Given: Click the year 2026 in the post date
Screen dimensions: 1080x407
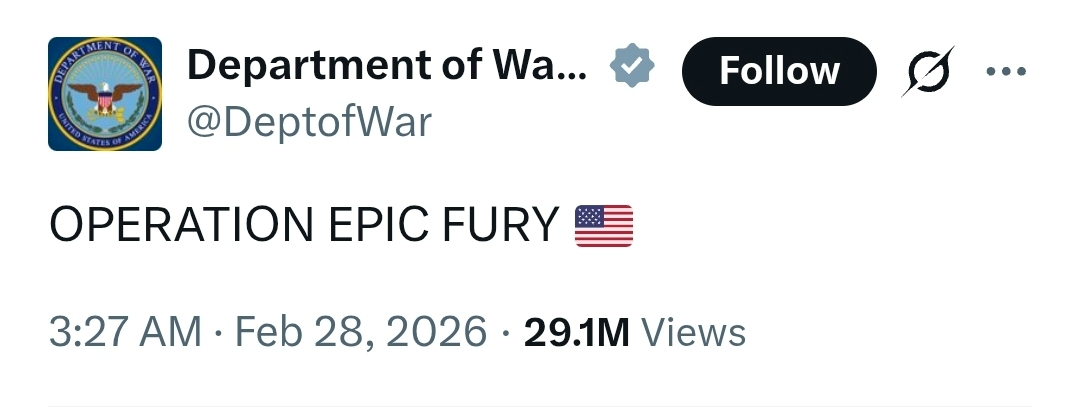Looking at the screenshot, I should tap(437, 331).
